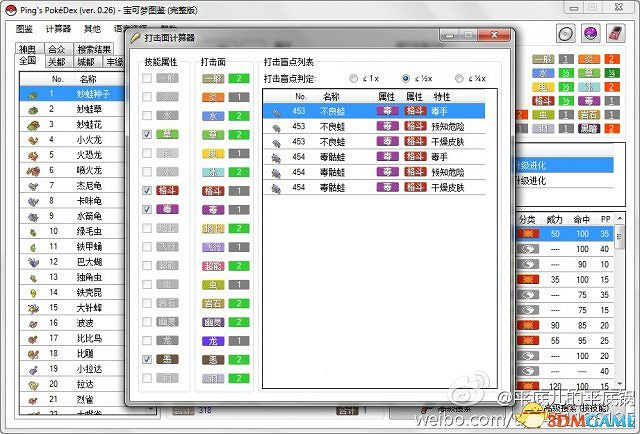
Task: Click the 龙 badge in 打击面 column
Action: click(x=213, y=341)
